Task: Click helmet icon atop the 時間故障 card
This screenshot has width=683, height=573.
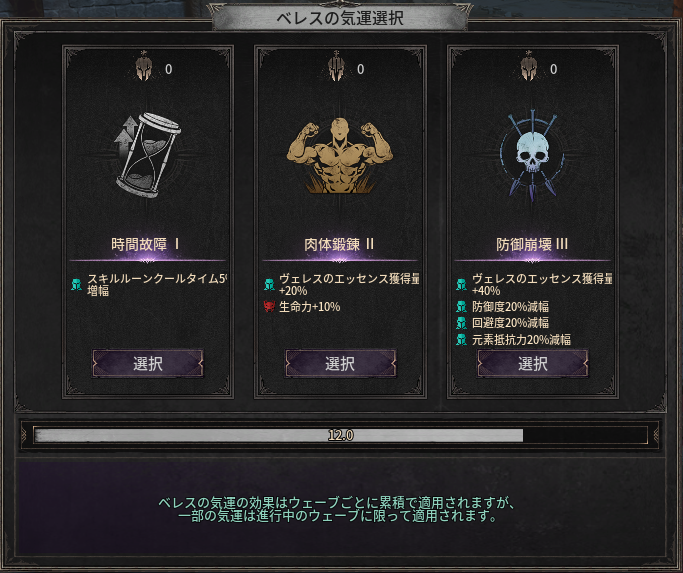Action: [x=144, y=67]
